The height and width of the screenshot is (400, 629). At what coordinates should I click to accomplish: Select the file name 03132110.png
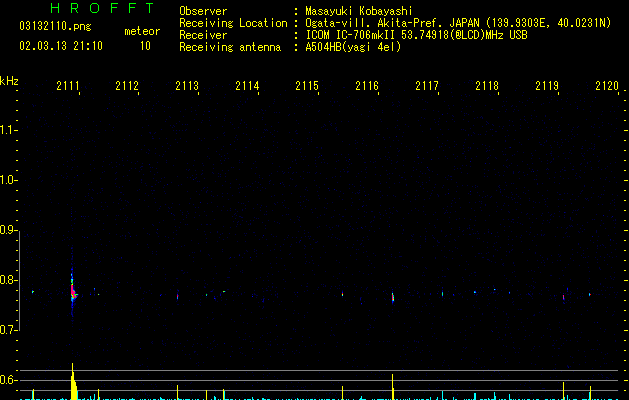(55, 27)
